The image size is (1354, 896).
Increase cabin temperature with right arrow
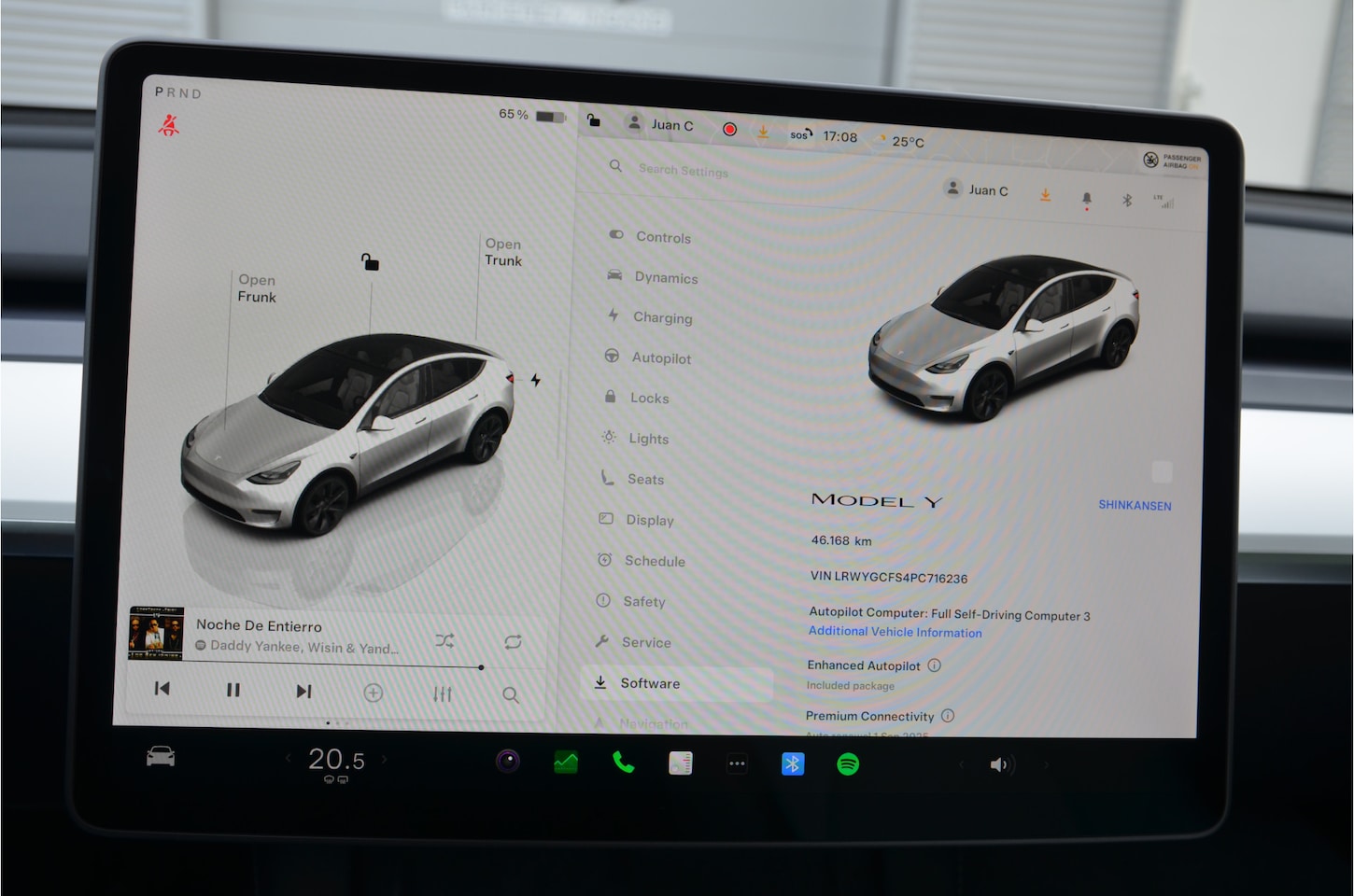pos(384,760)
